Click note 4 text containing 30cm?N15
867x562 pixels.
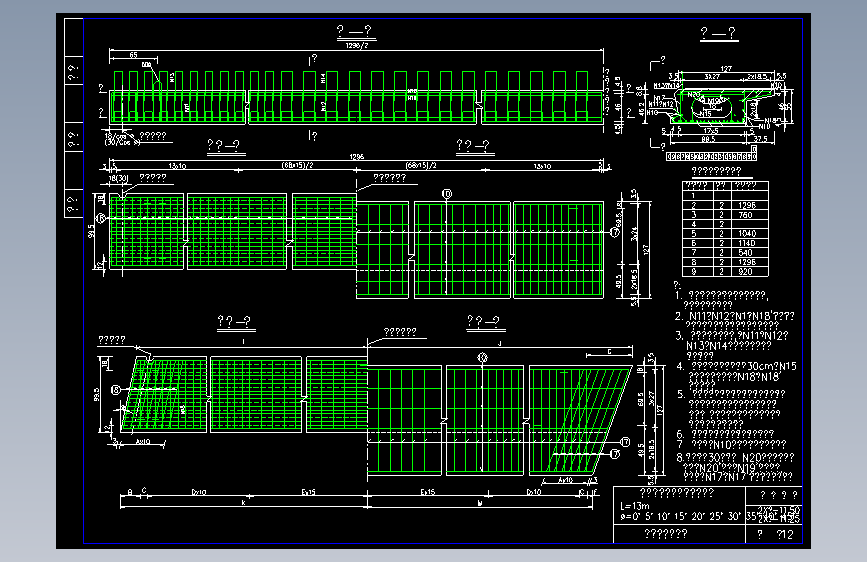point(737,366)
